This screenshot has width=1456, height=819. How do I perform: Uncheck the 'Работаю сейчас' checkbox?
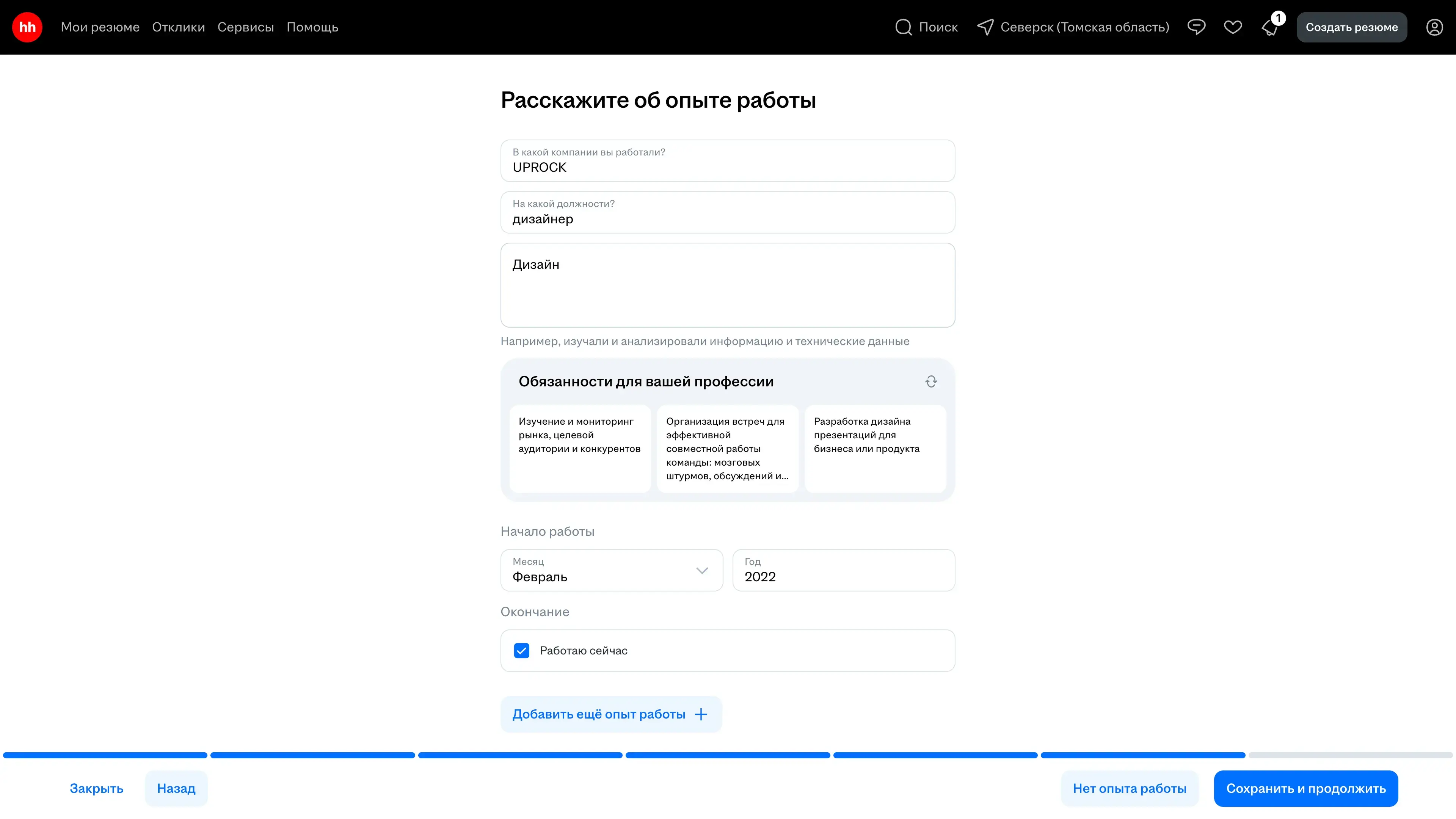click(x=521, y=651)
